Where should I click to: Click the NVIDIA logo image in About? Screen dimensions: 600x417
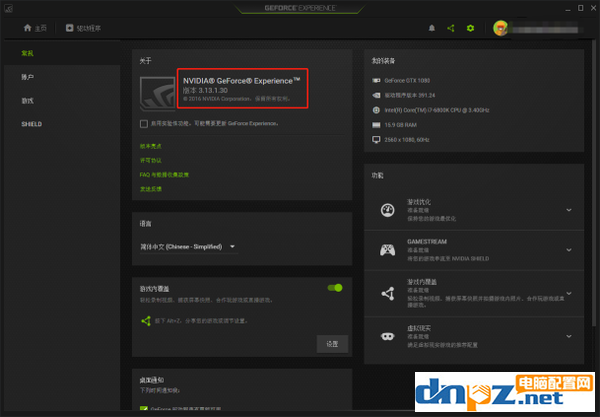tap(157, 93)
